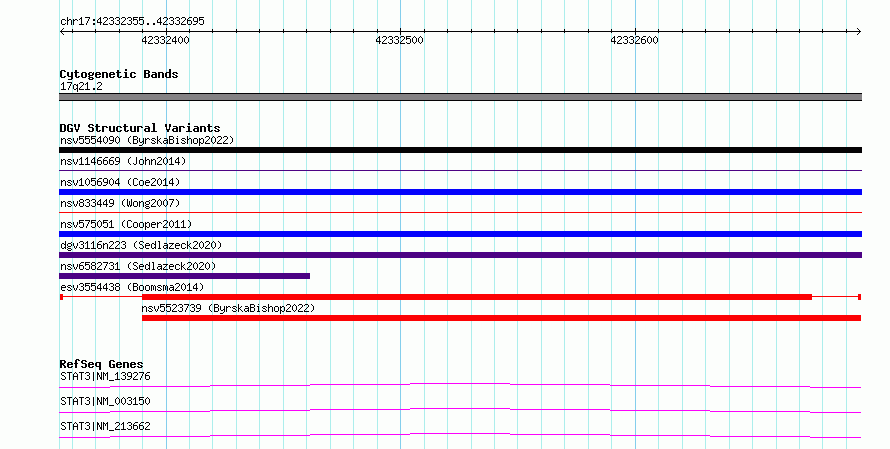This screenshot has width=890, height=449.
Task: Click variant label nsv5523739 (ByrskaBishop2022)
Action: click(x=228, y=308)
